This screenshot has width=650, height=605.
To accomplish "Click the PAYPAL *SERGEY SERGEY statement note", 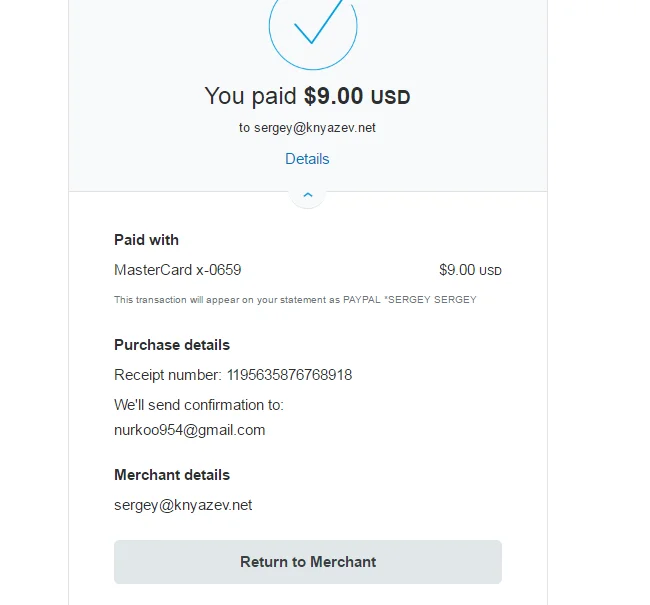I will click(x=295, y=300).
